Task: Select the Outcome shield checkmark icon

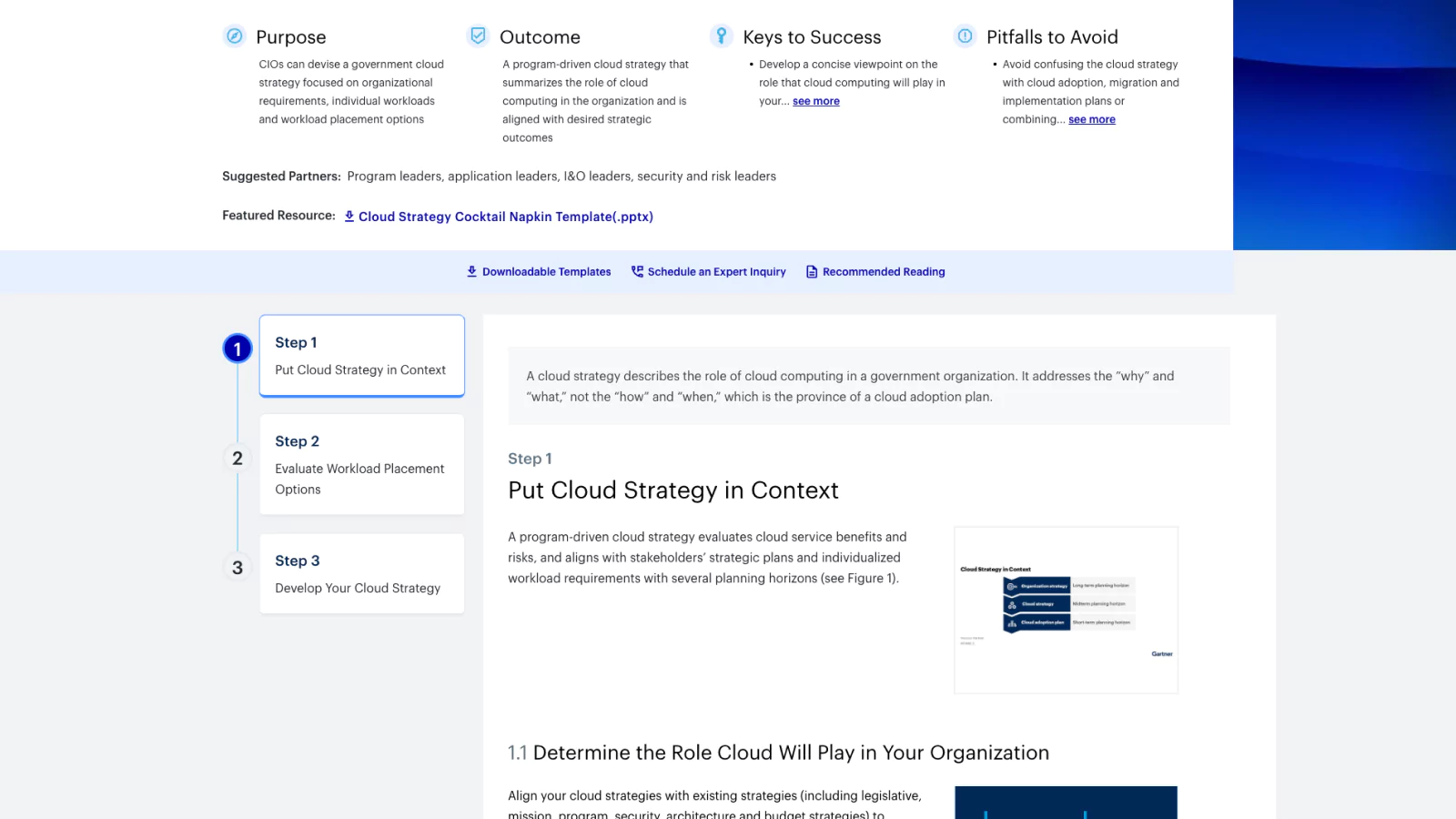Action: [478, 35]
